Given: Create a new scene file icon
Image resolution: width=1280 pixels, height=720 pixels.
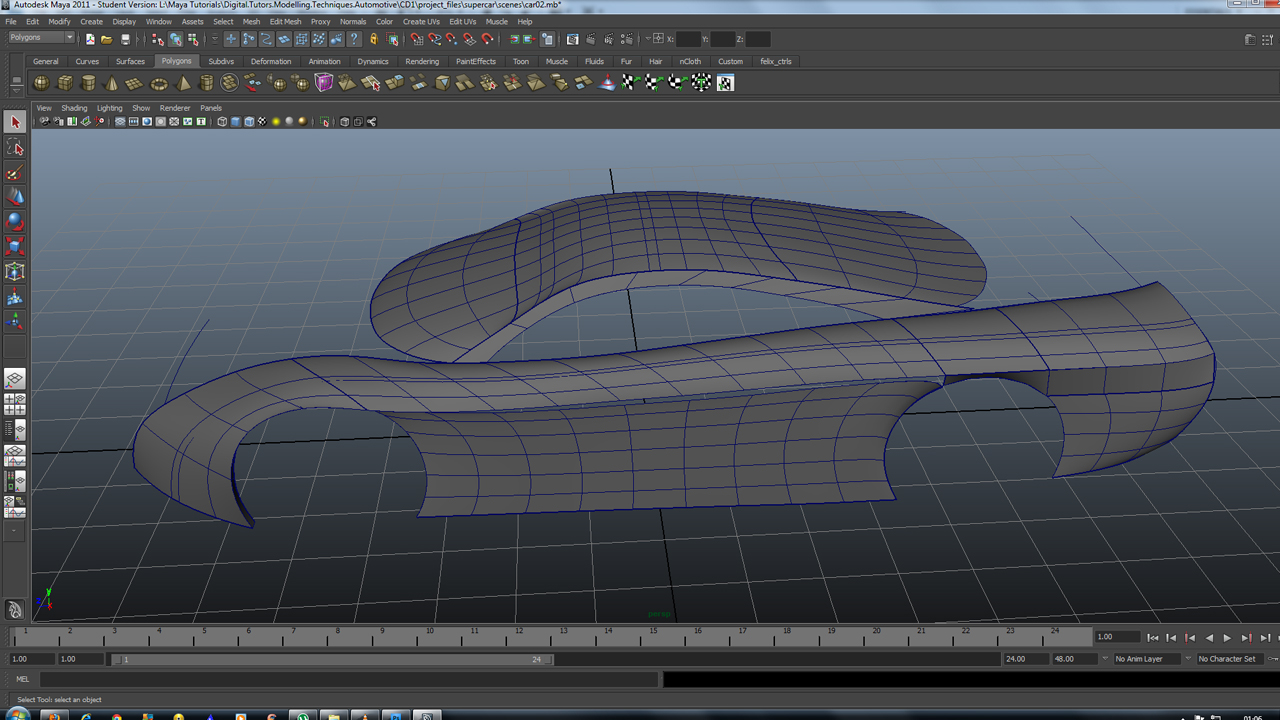Looking at the screenshot, I should pos(90,39).
